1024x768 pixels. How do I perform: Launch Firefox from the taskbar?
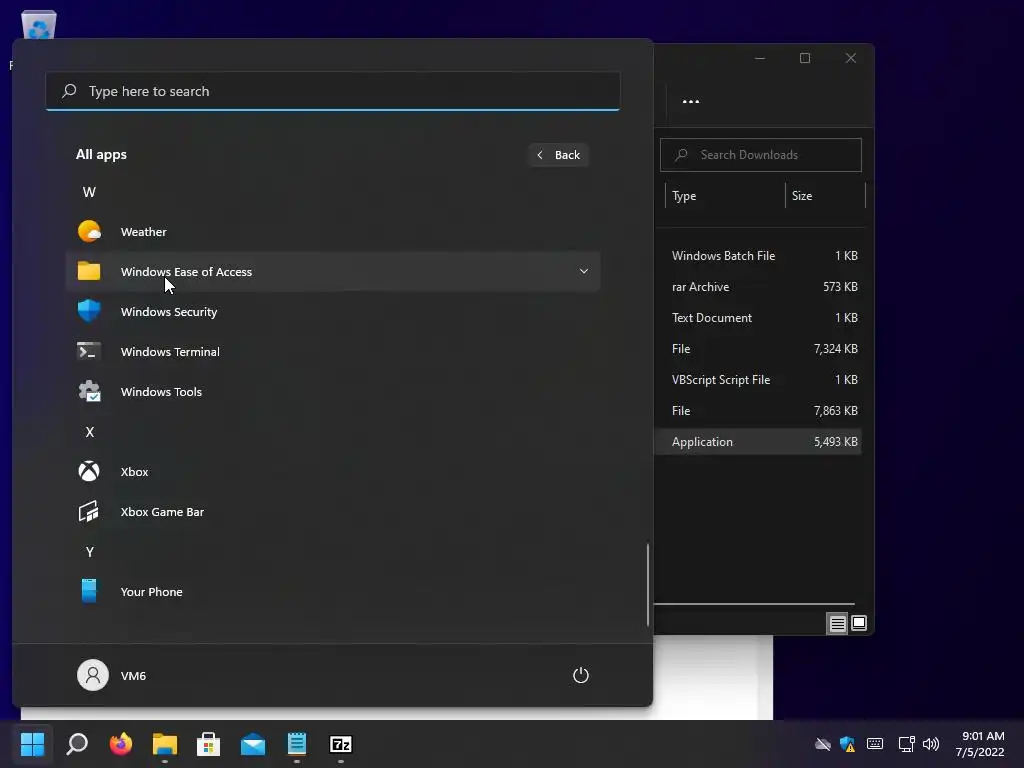pyautogui.click(x=121, y=744)
